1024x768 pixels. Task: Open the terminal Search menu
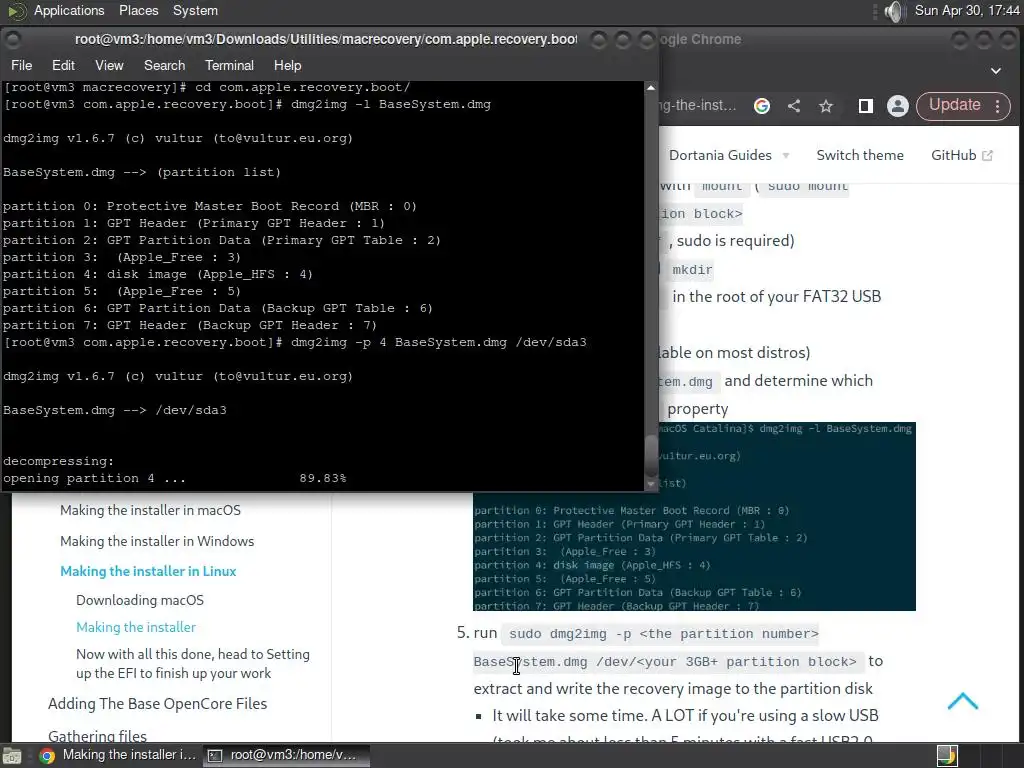tap(165, 65)
